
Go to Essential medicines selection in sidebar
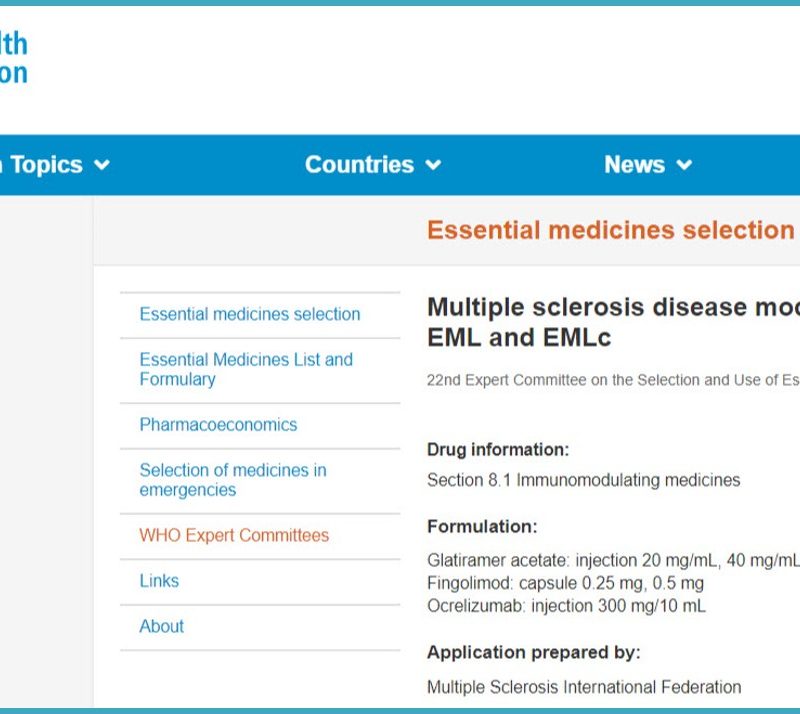coord(250,314)
